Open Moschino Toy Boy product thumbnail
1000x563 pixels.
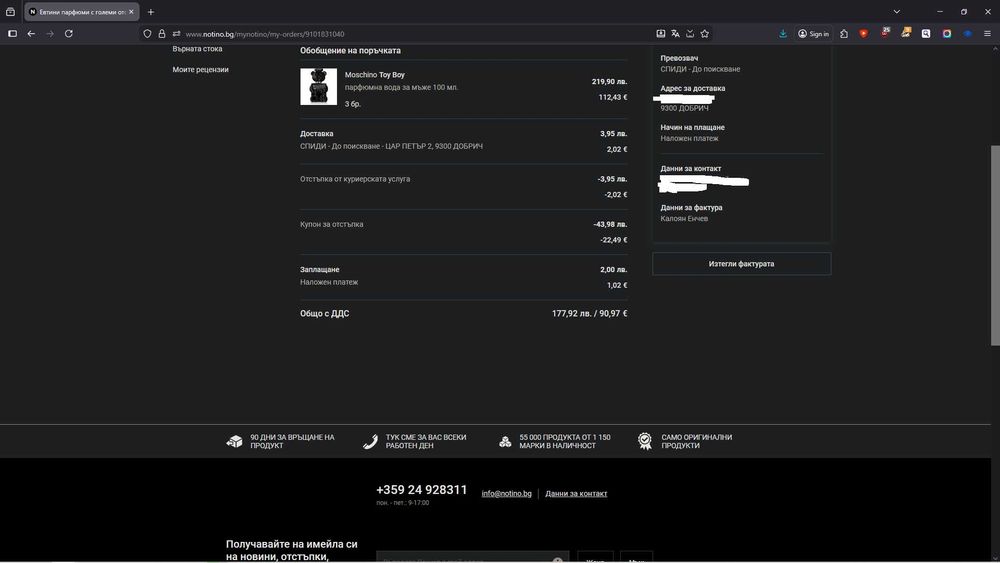pyautogui.click(x=318, y=87)
